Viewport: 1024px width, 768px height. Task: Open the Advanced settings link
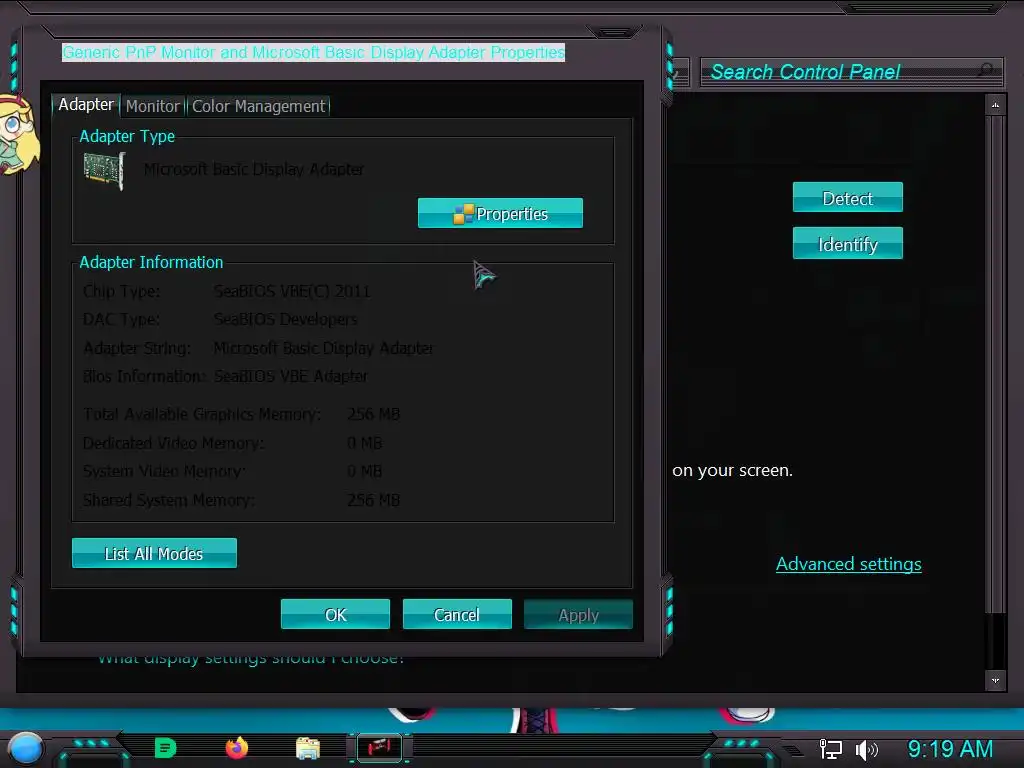(x=848, y=564)
